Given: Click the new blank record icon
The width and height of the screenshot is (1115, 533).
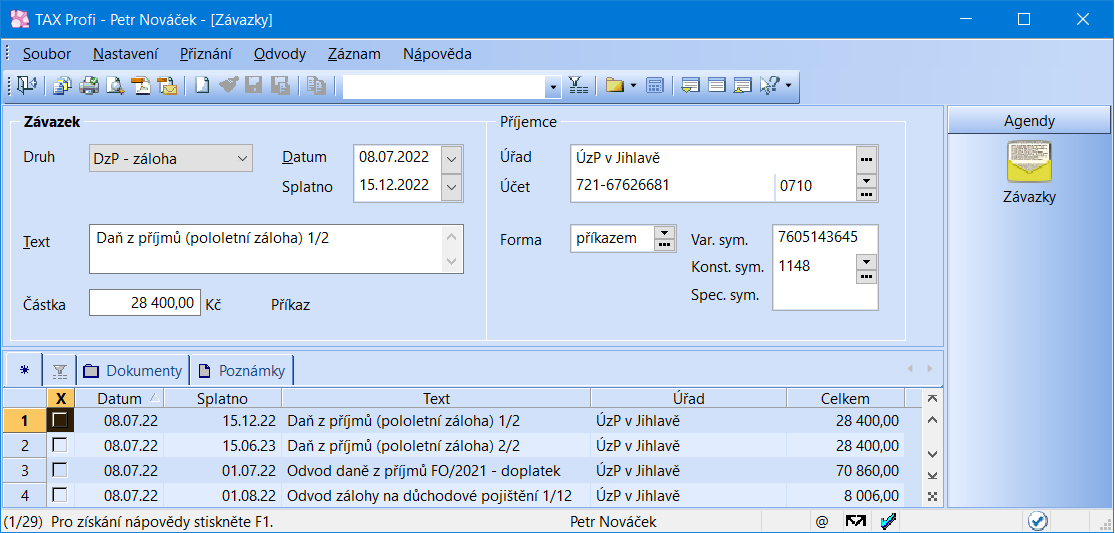Looking at the screenshot, I should pyautogui.click(x=202, y=86).
